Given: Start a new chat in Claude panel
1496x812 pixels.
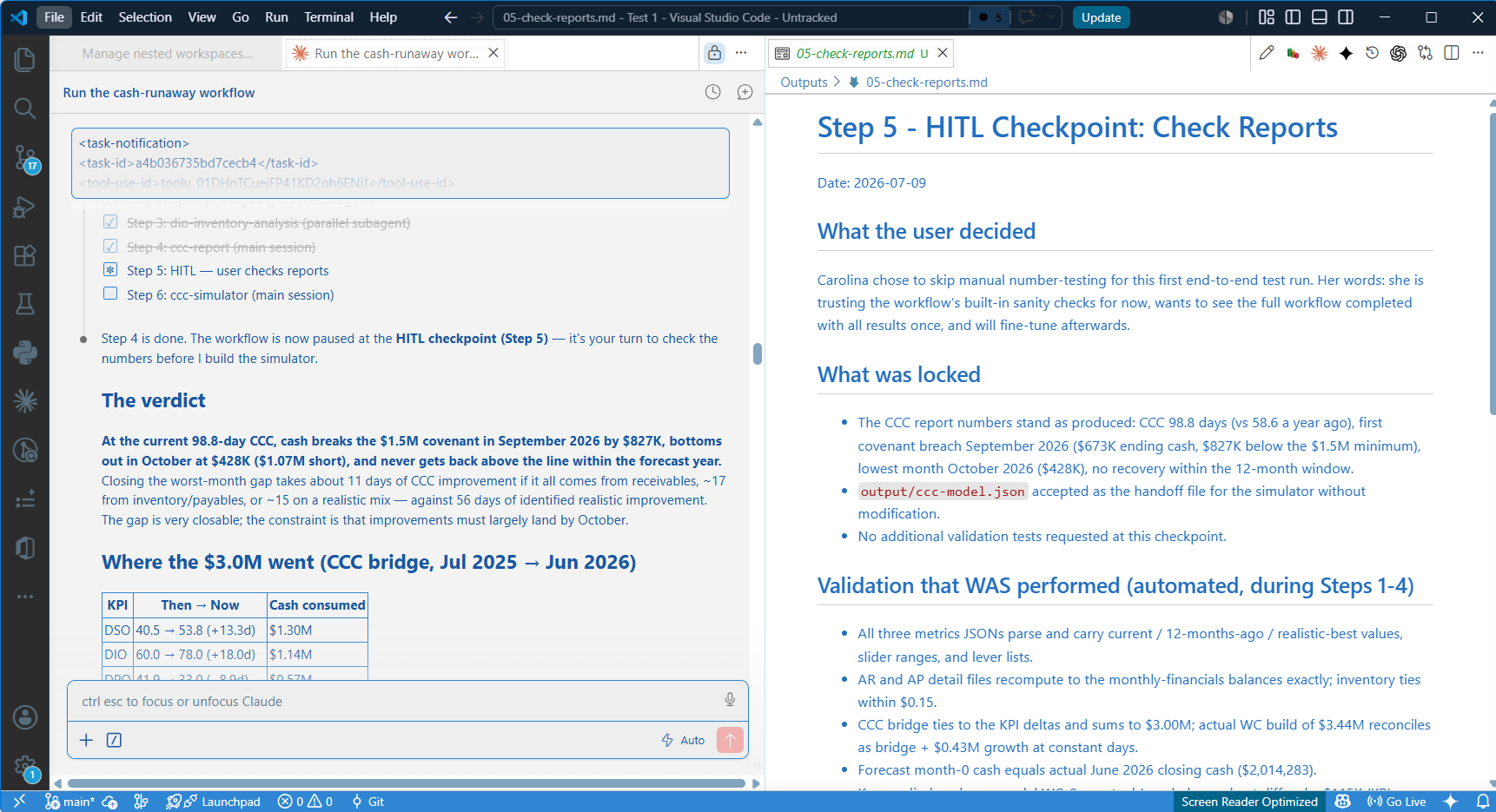Looking at the screenshot, I should [x=745, y=92].
